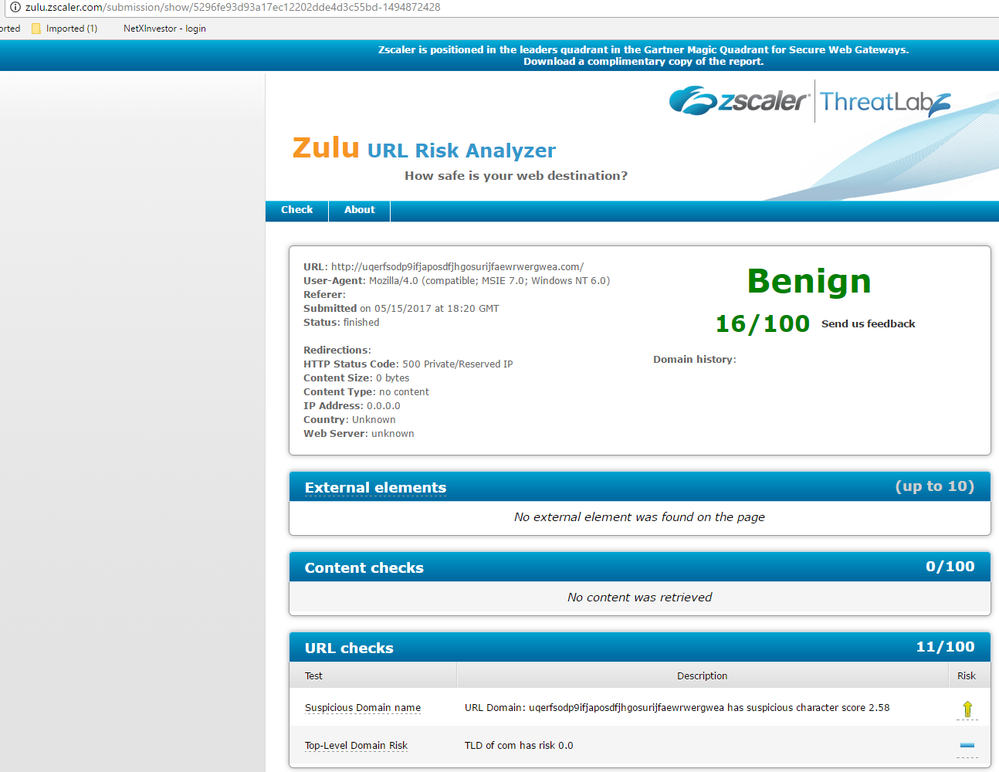999x772 pixels.
Task: Click Suspicious Domain name test link
Action: 363,708
